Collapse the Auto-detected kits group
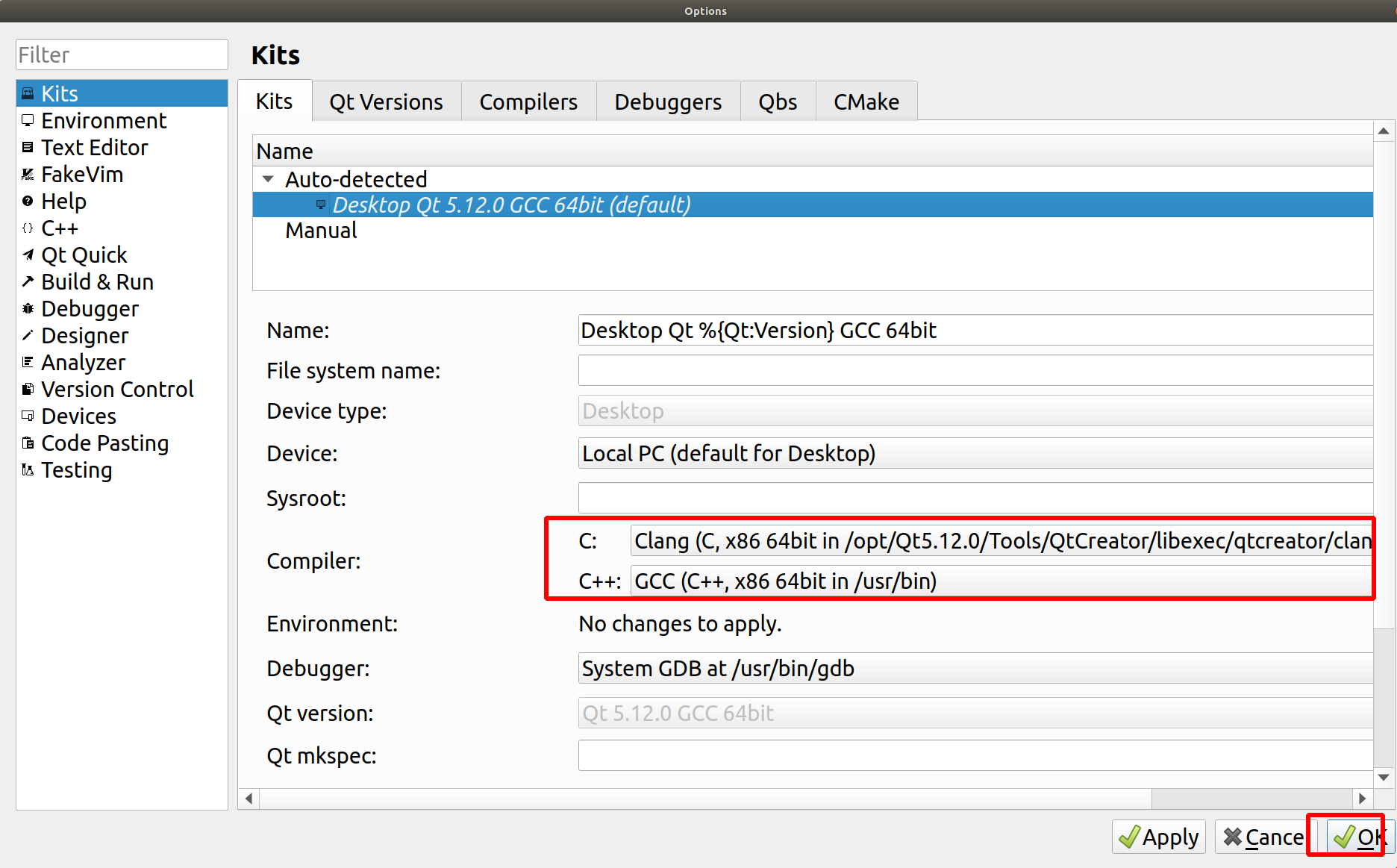This screenshot has height=868, width=1397. coord(268,178)
